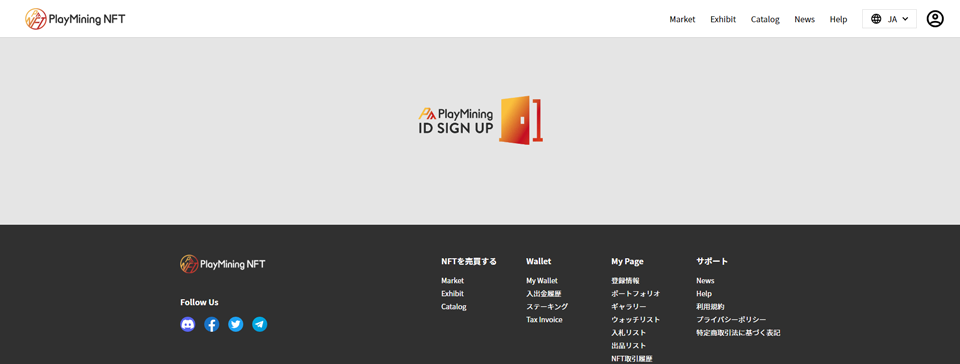Follow the footer Catalog link
960x364 pixels.
point(454,306)
